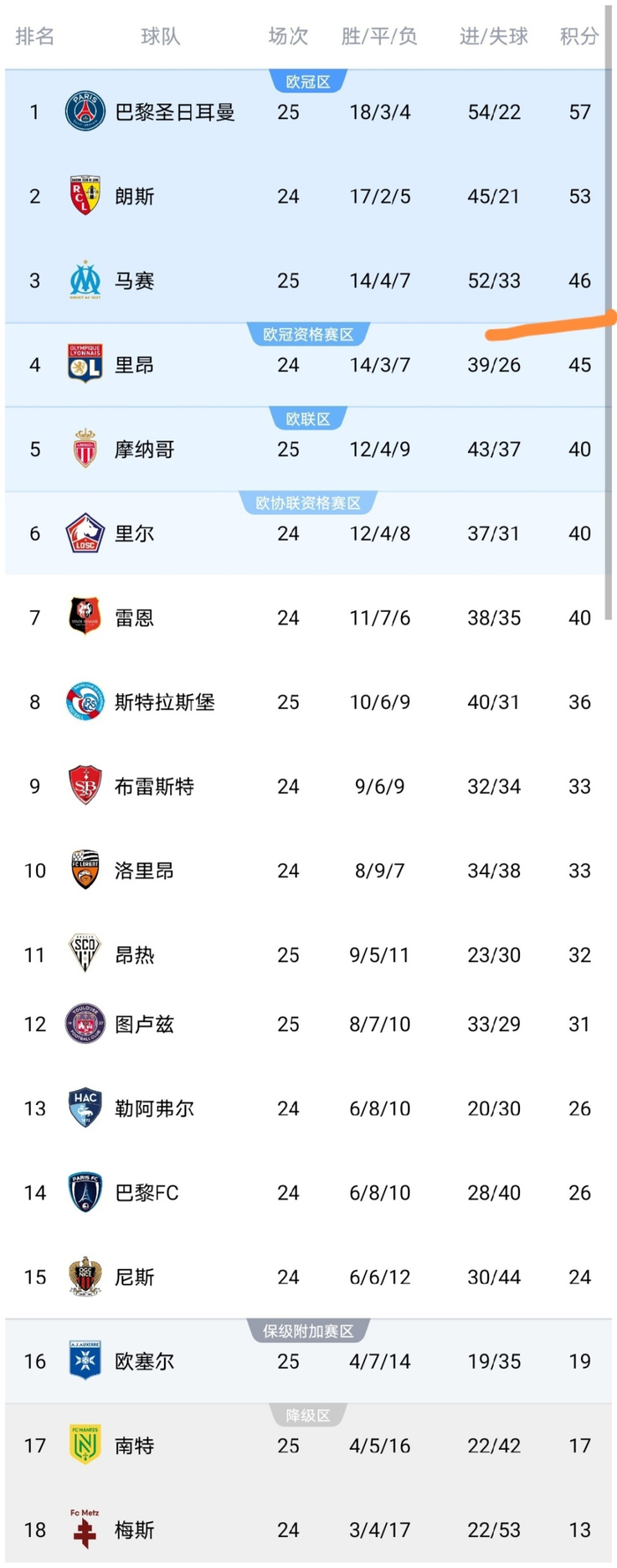Select the Olympique Lyonnais crest
Viewport: 617px width, 1568px height.
pyautogui.click(x=85, y=364)
